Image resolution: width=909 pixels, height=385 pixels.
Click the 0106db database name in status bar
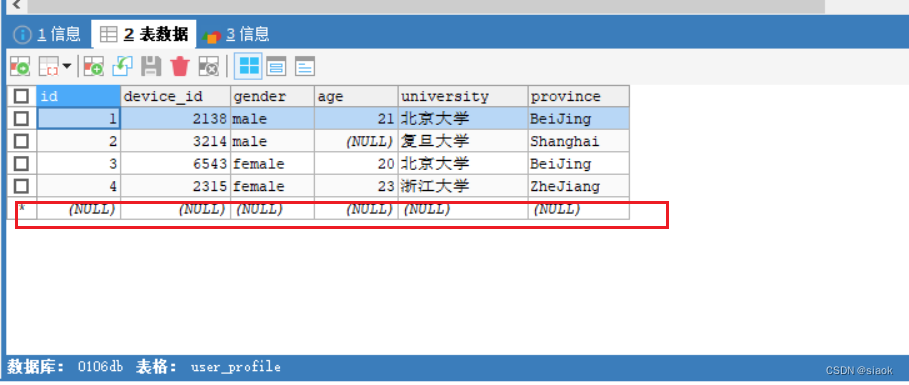100,367
